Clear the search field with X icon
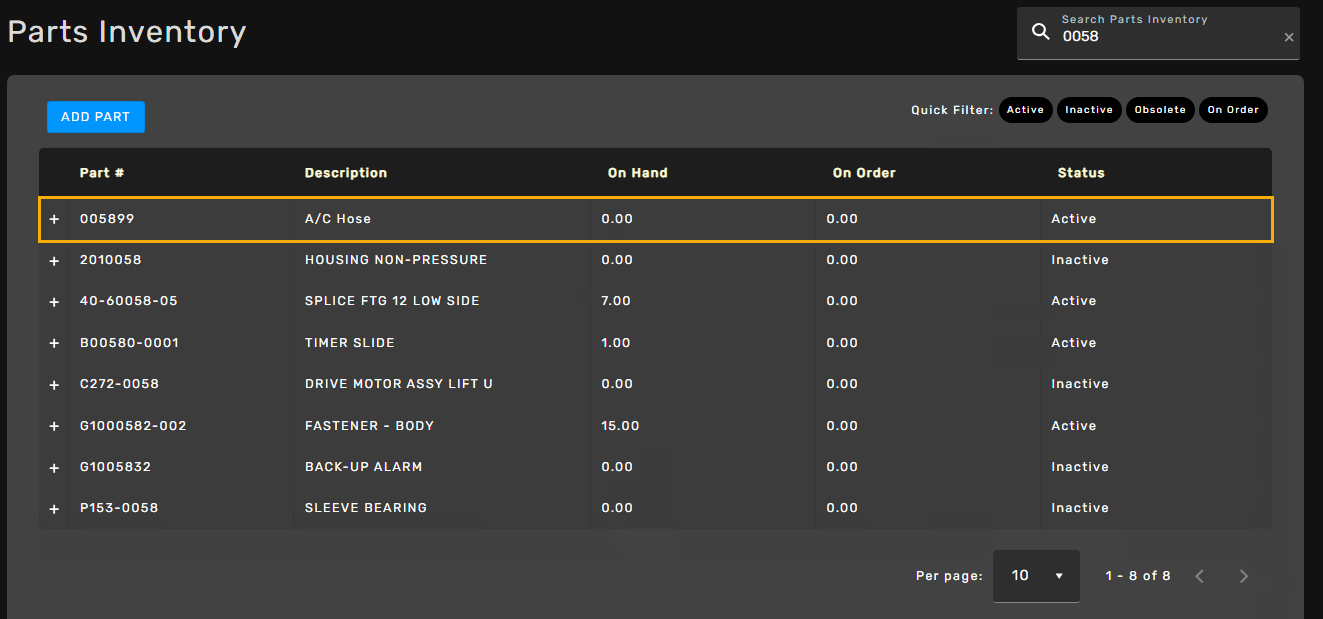 [x=1289, y=37]
